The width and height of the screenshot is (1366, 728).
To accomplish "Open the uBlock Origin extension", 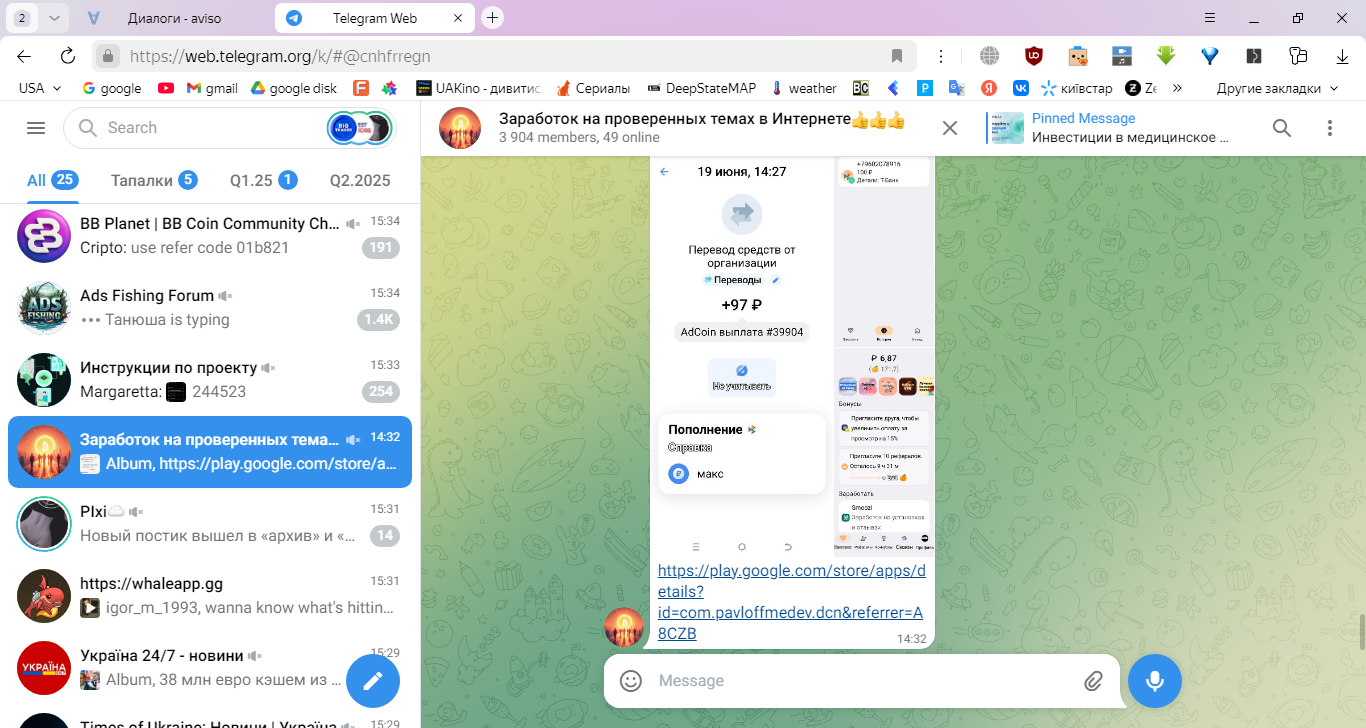I will click(1034, 56).
